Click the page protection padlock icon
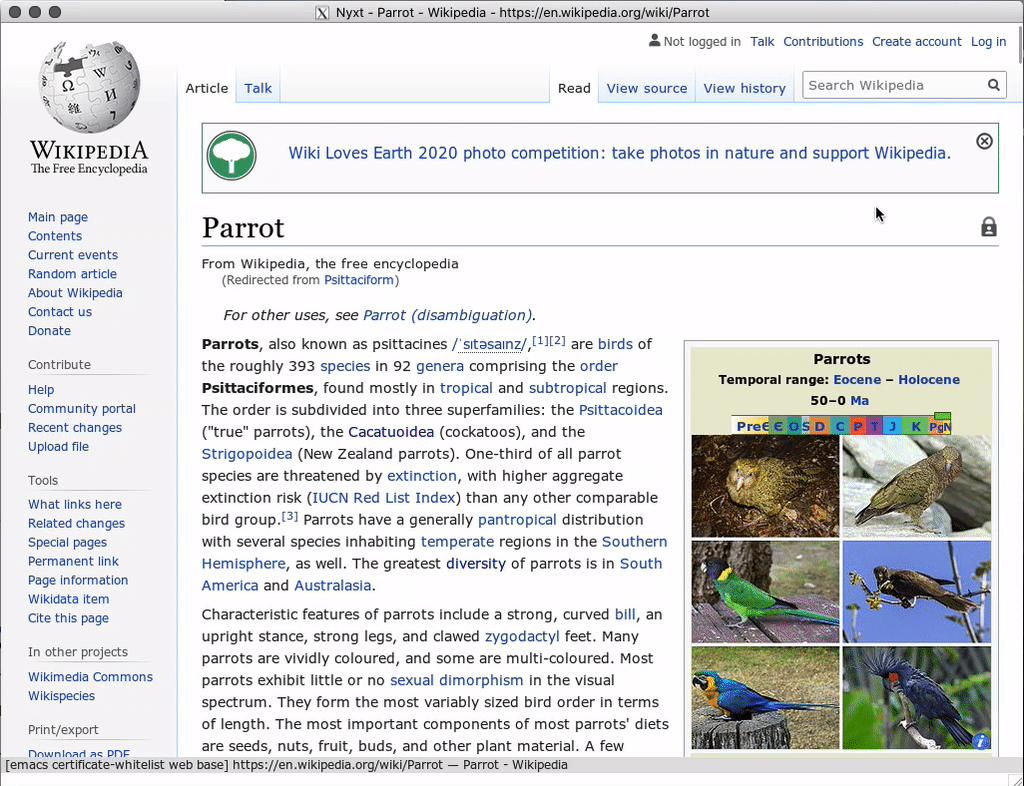1024x786 pixels. (x=989, y=227)
